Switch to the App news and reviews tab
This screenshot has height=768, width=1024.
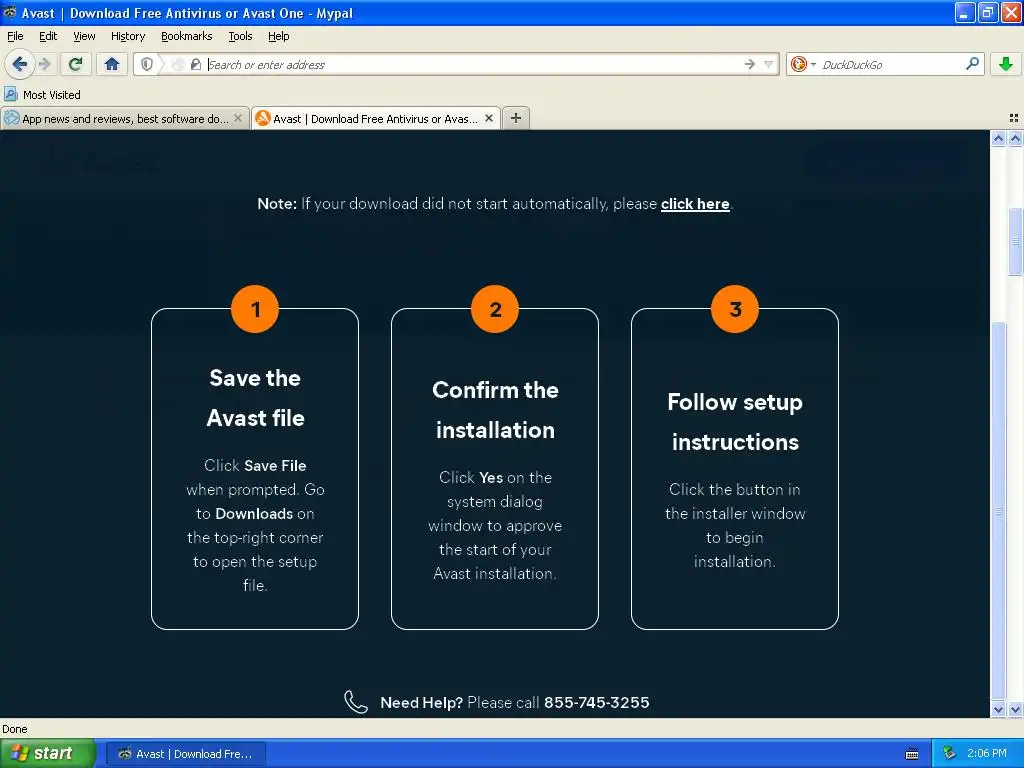click(x=124, y=119)
